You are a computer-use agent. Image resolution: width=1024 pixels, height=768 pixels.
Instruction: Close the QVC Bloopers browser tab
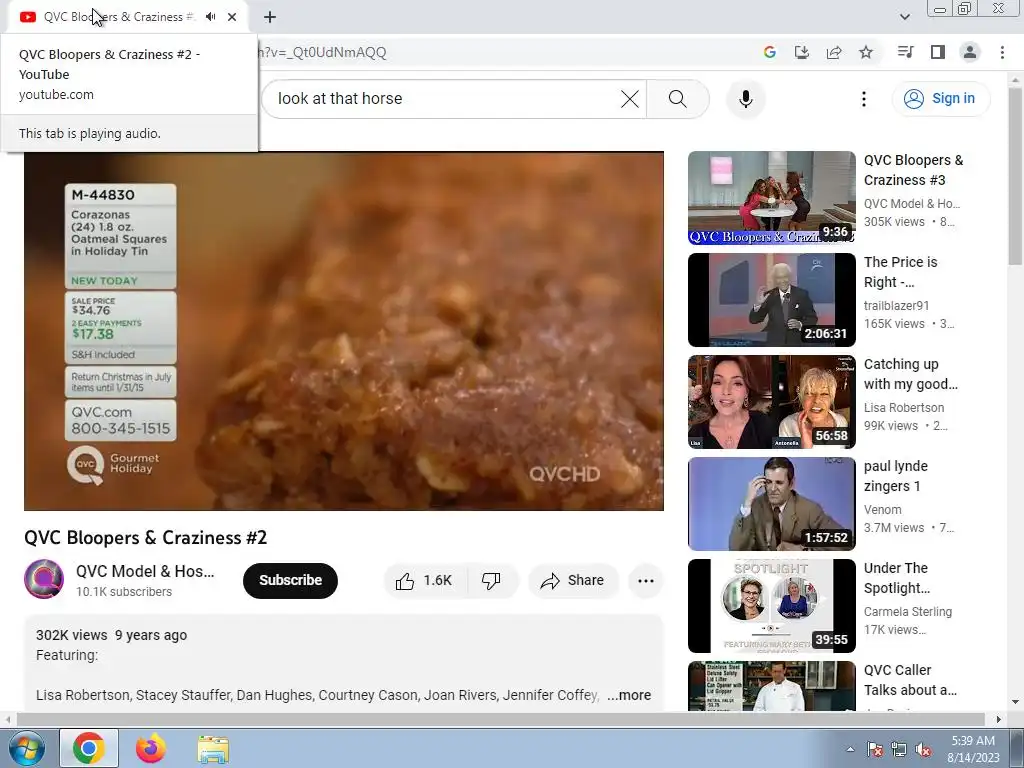pos(232,17)
